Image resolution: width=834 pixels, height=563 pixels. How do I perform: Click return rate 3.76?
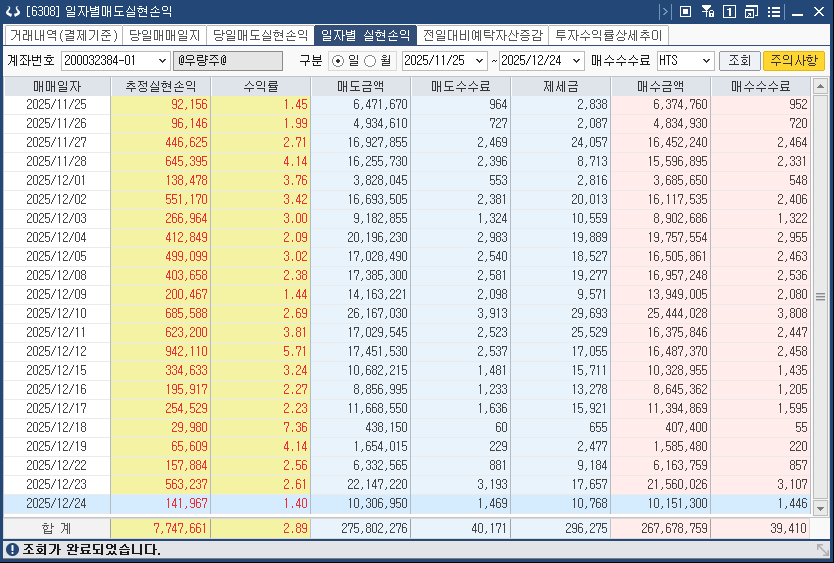(295, 180)
